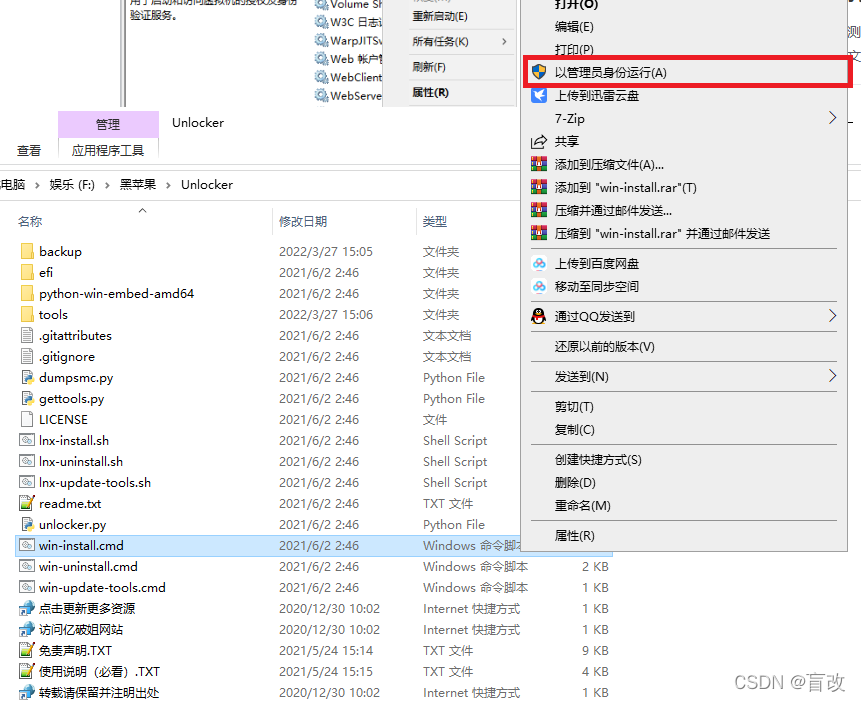The image size is (861, 702).
Task: Click the 娱乐 (F:) breadcrumb segment
Action: 72,185
